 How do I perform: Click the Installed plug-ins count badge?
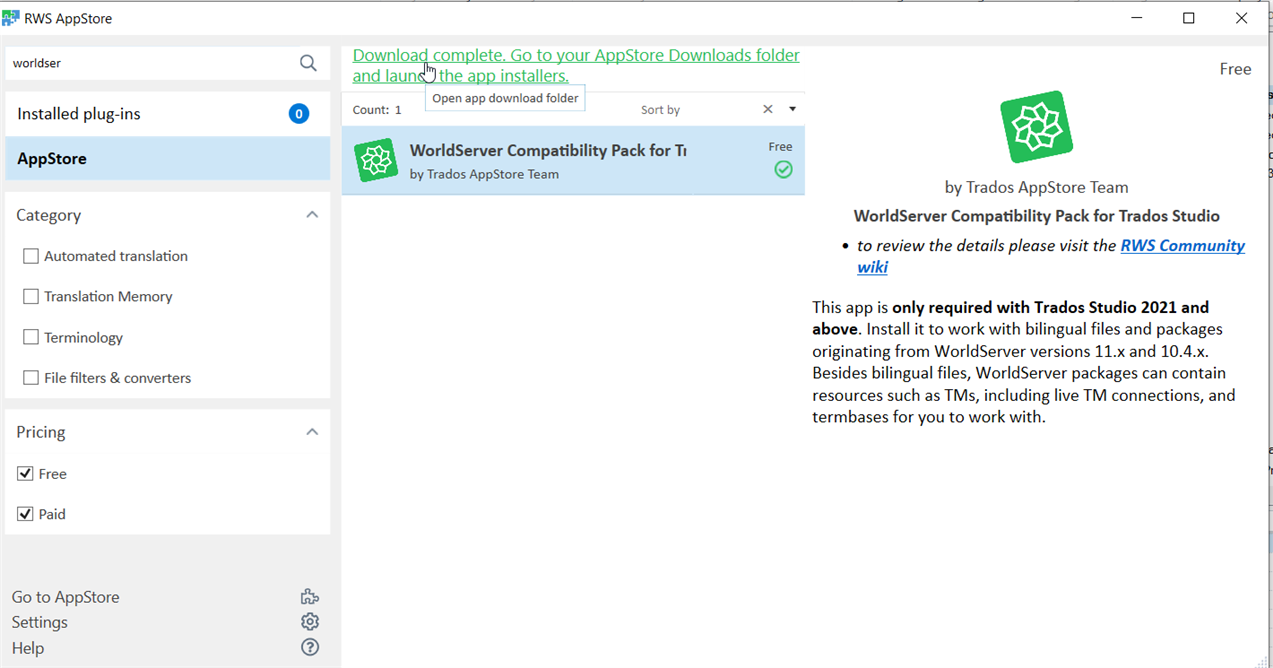pos(298,113)
